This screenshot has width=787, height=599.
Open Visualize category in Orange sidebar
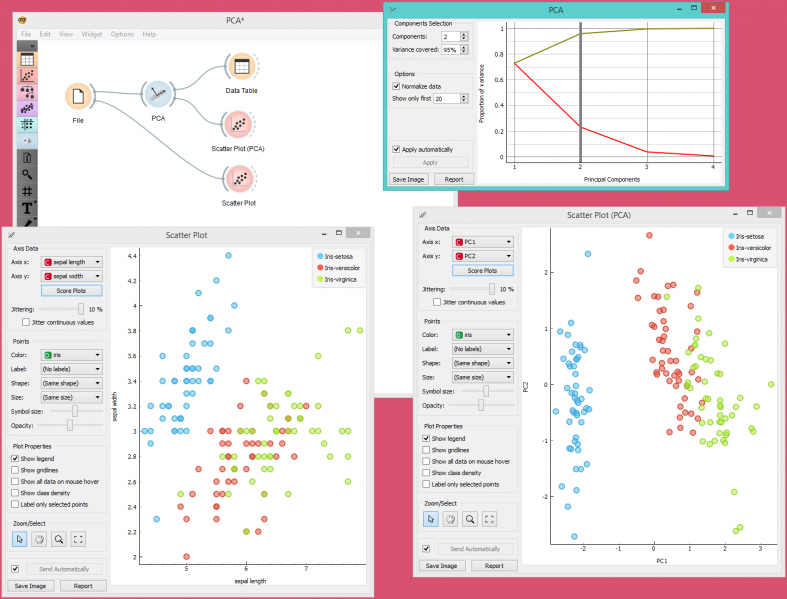[x=27, y=76]
